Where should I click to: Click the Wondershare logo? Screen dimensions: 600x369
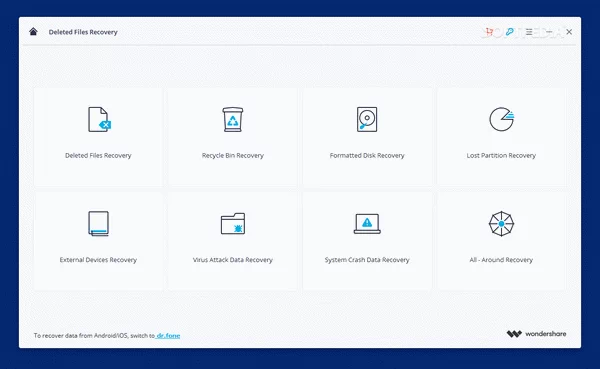click(x=536, y=334)
